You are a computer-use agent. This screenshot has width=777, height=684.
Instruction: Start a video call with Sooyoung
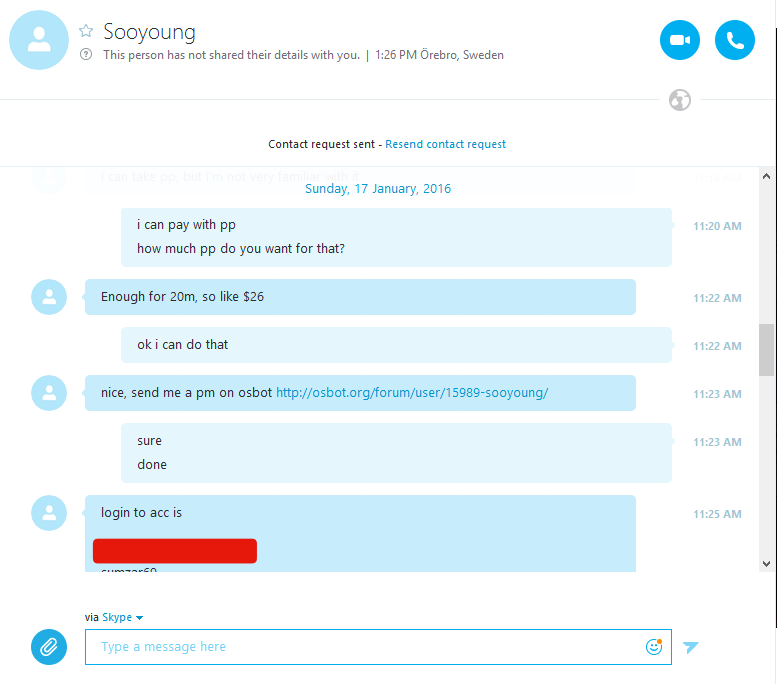tap(679, 40)
